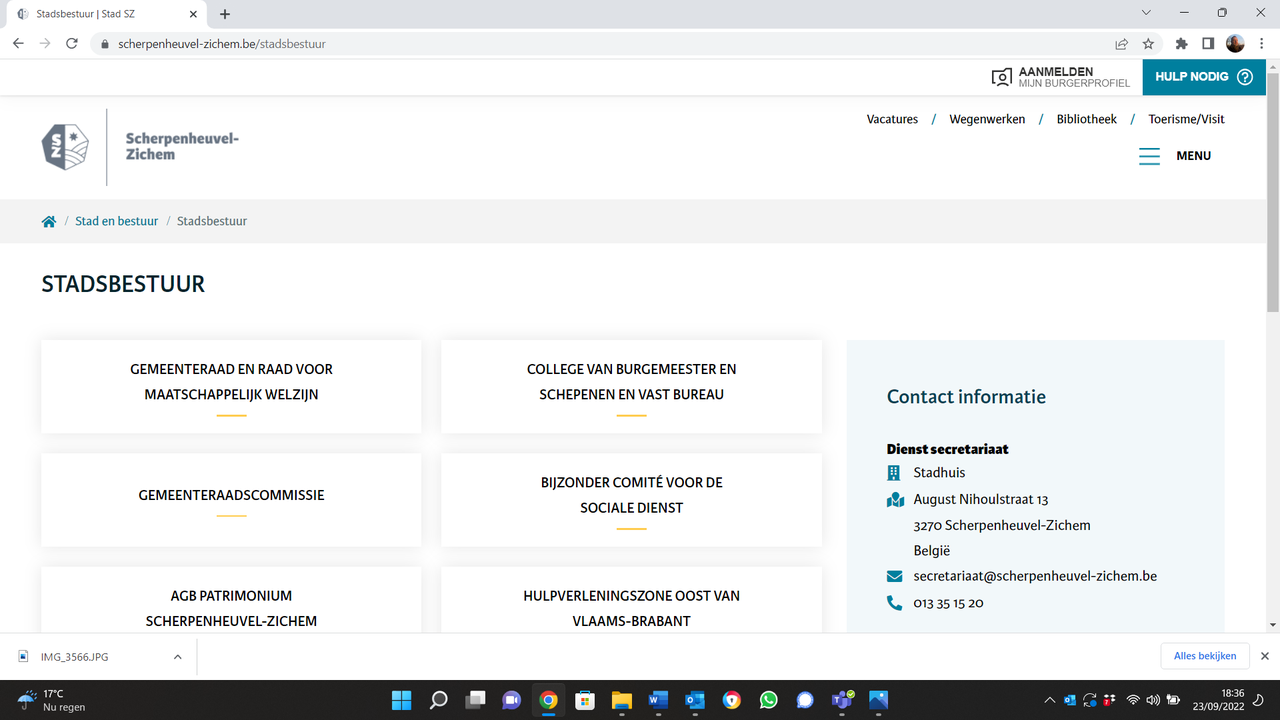The width and height of the screenshot is (1280, 720).
Task: Toggle the browser side panel icon
Action: tap(1208, 44)
